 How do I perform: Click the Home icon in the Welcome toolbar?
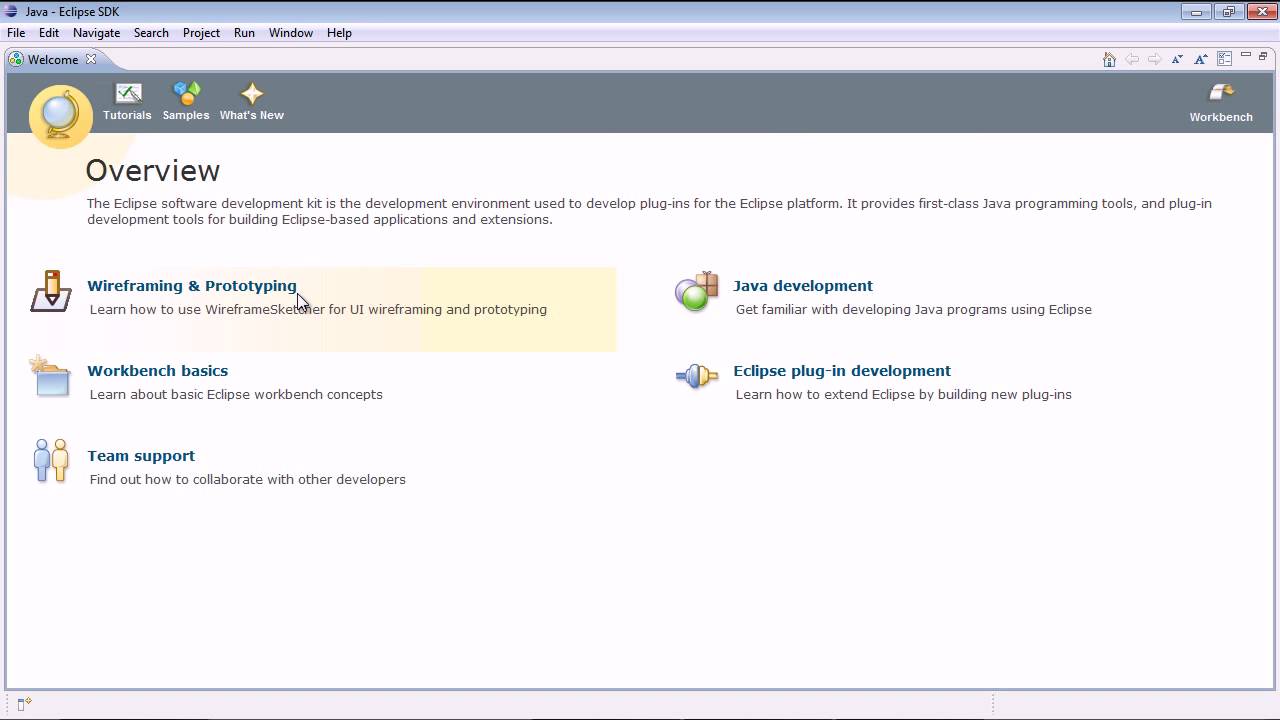[1109, 60]
